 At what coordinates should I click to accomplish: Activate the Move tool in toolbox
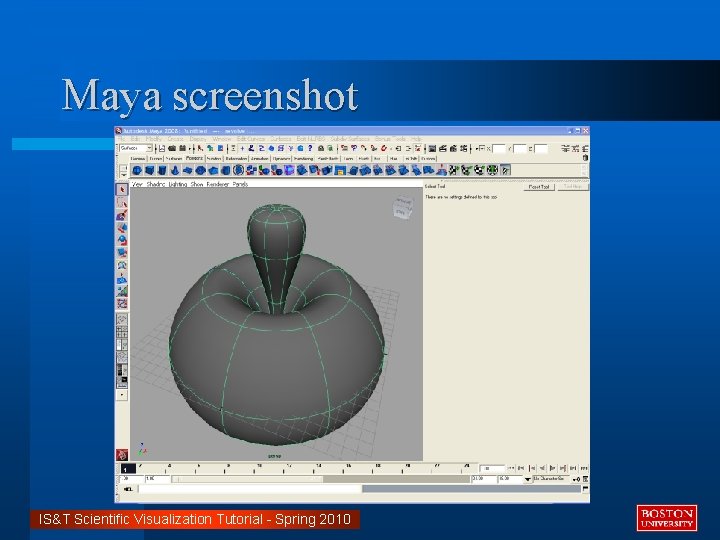pos(122,228)
